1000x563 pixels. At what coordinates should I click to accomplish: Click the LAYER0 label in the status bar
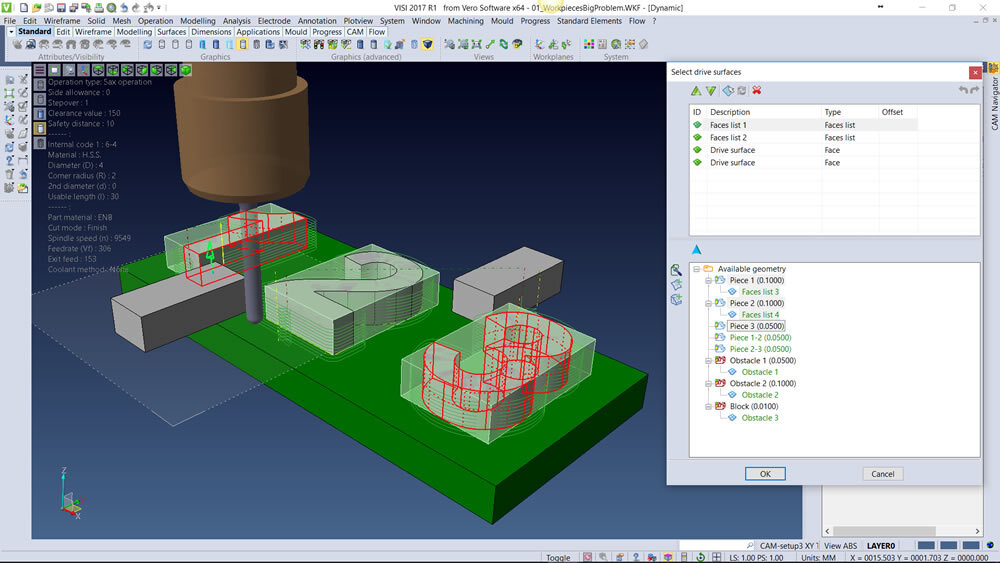[880, 545]
